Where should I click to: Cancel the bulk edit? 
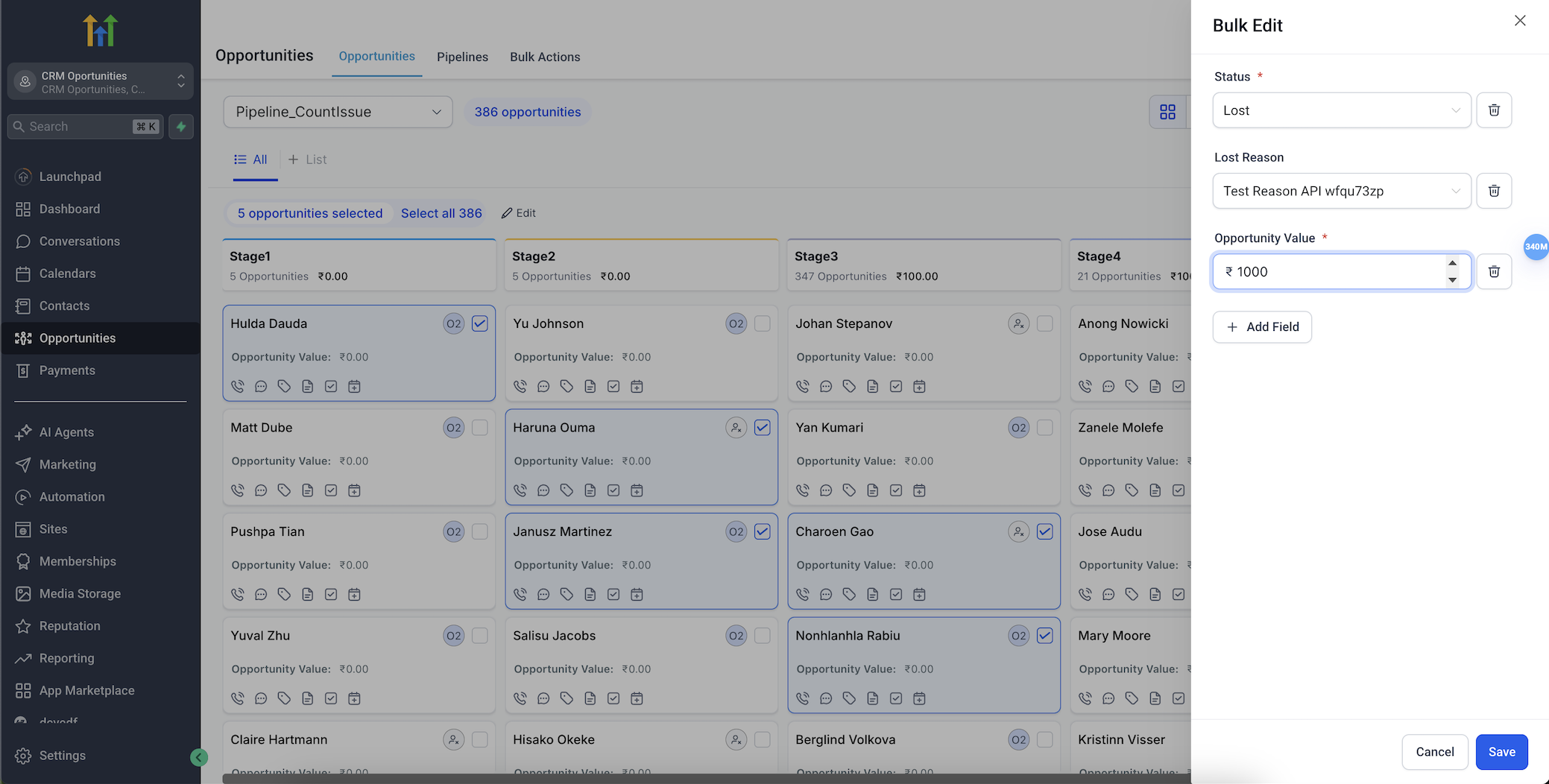(x=1435, y=752)
